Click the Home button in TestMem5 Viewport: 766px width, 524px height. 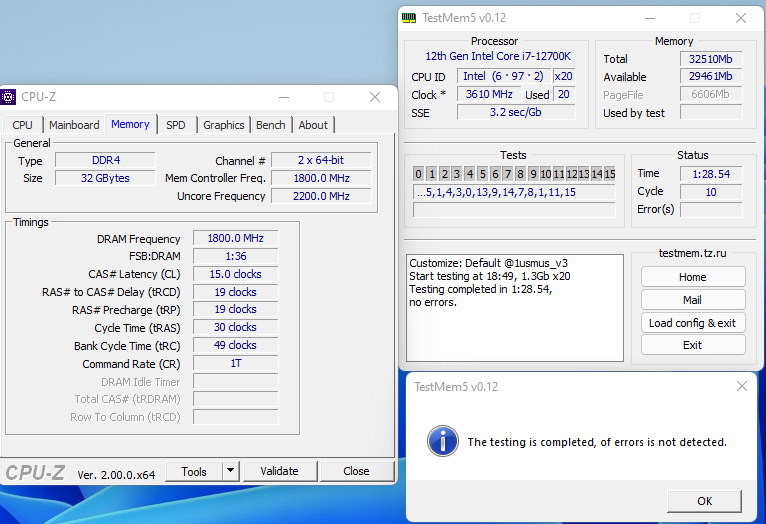point(693,277)
